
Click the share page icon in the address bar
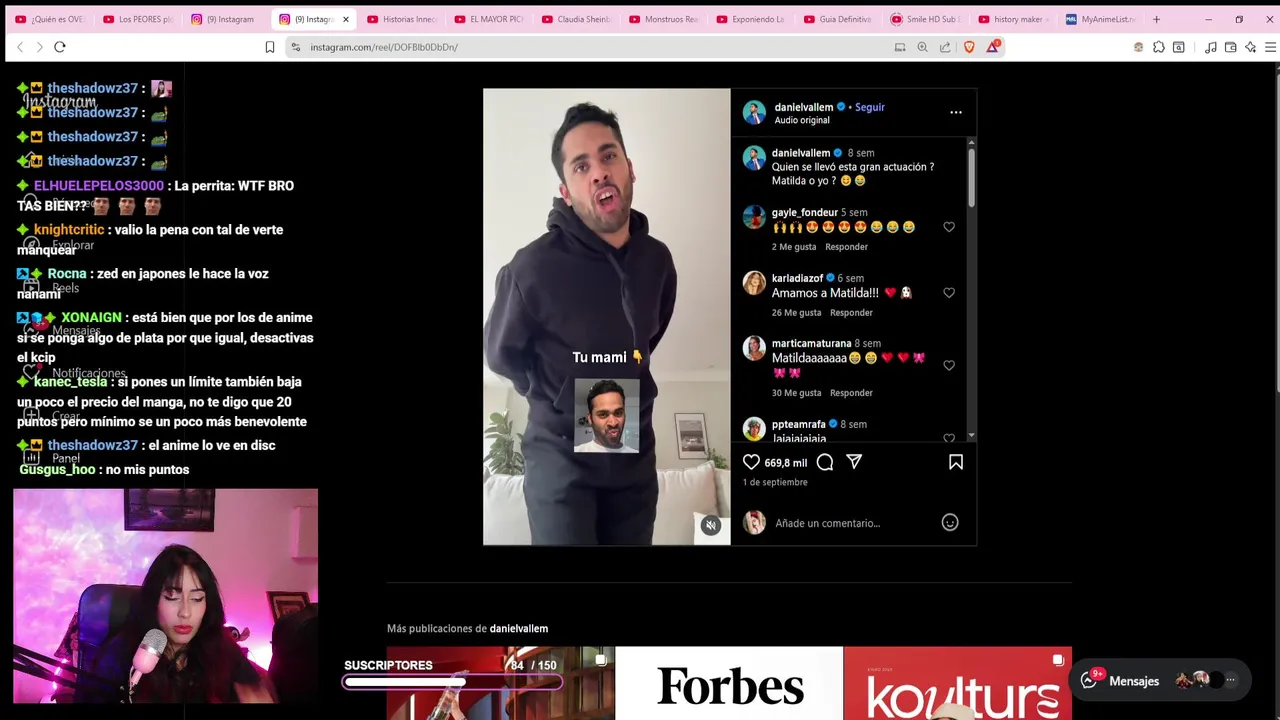tap(945, 47)
